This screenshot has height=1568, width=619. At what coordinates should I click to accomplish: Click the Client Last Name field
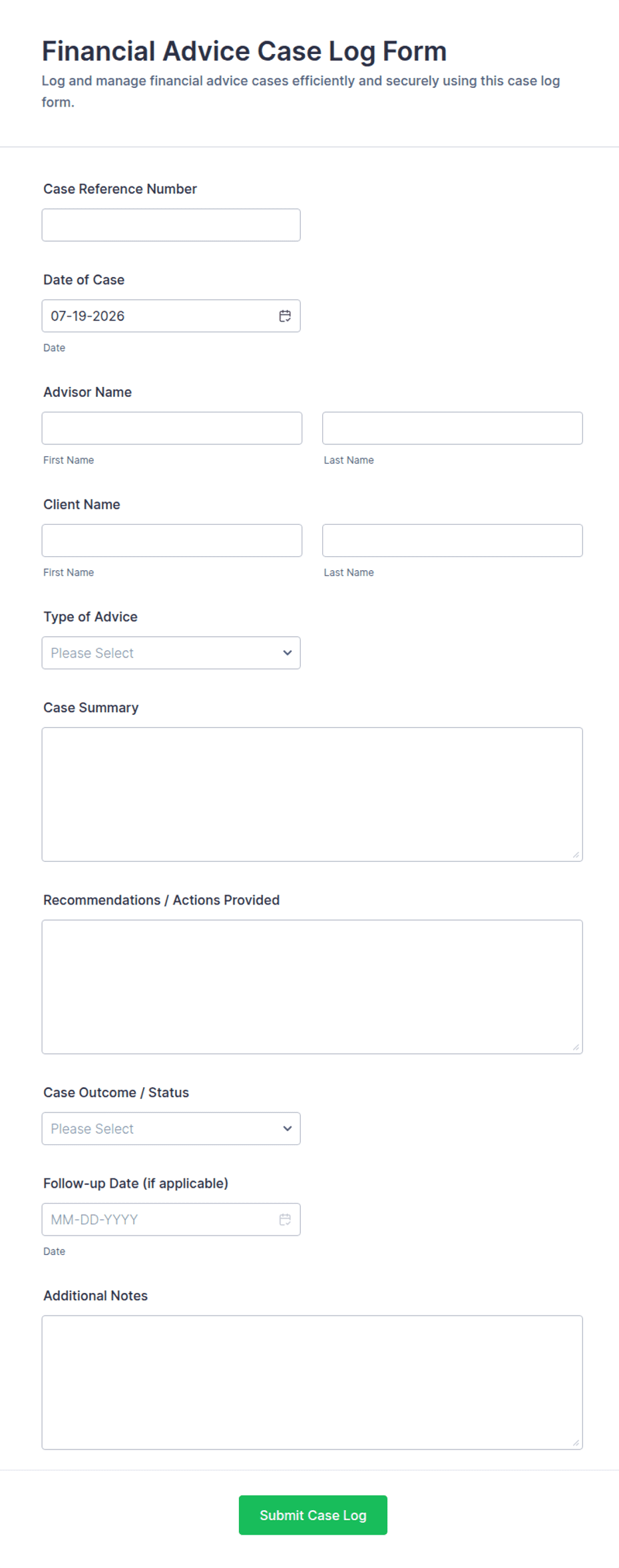tap(453, 540)
